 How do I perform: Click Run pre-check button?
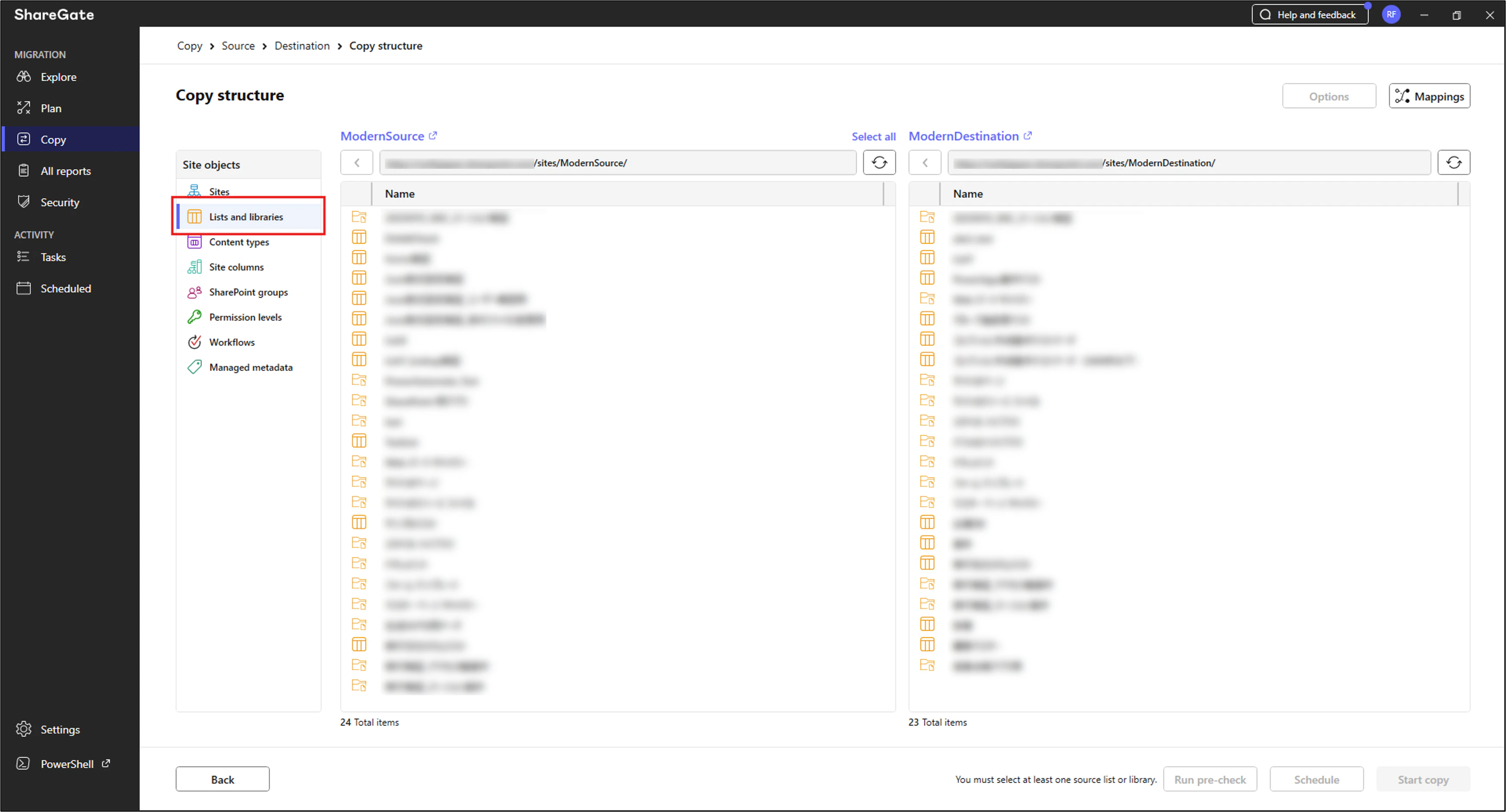coord(1210,779)
